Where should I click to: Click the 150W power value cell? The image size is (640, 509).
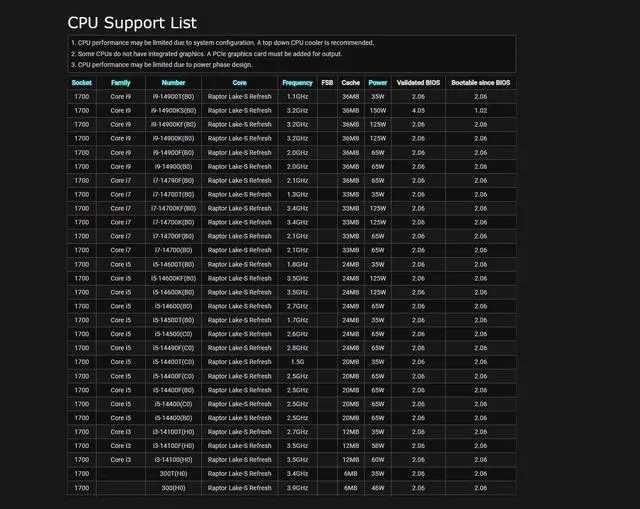(378, 111)
